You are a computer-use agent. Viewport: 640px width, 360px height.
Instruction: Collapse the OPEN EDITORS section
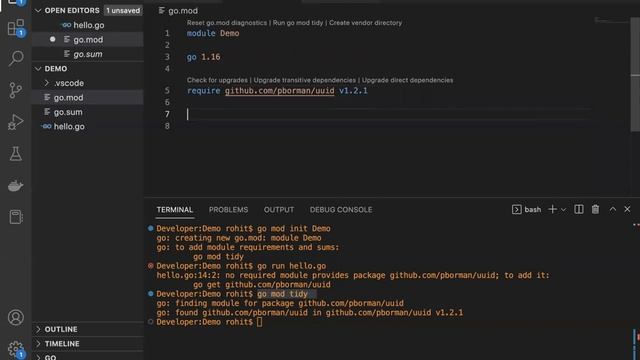click(38, 11)
